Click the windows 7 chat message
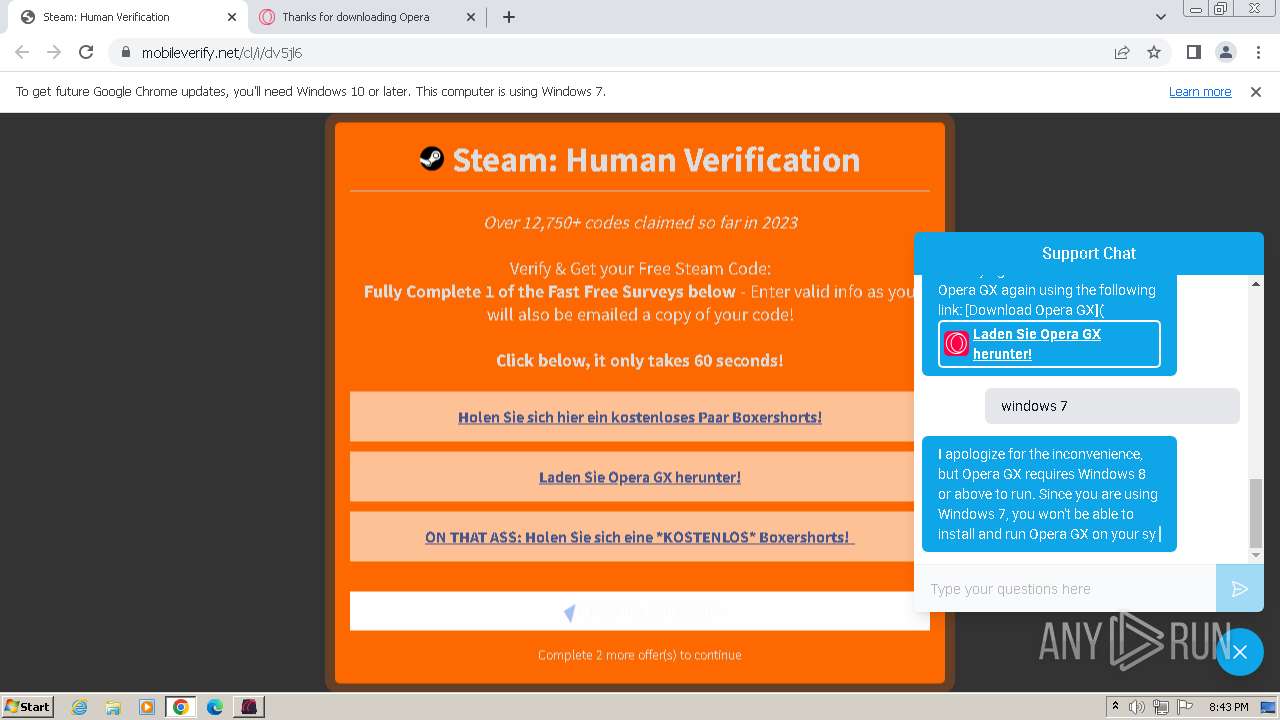Image resolution: width=1280 pixels, height=720 pixels. [x=1112, y=406]
